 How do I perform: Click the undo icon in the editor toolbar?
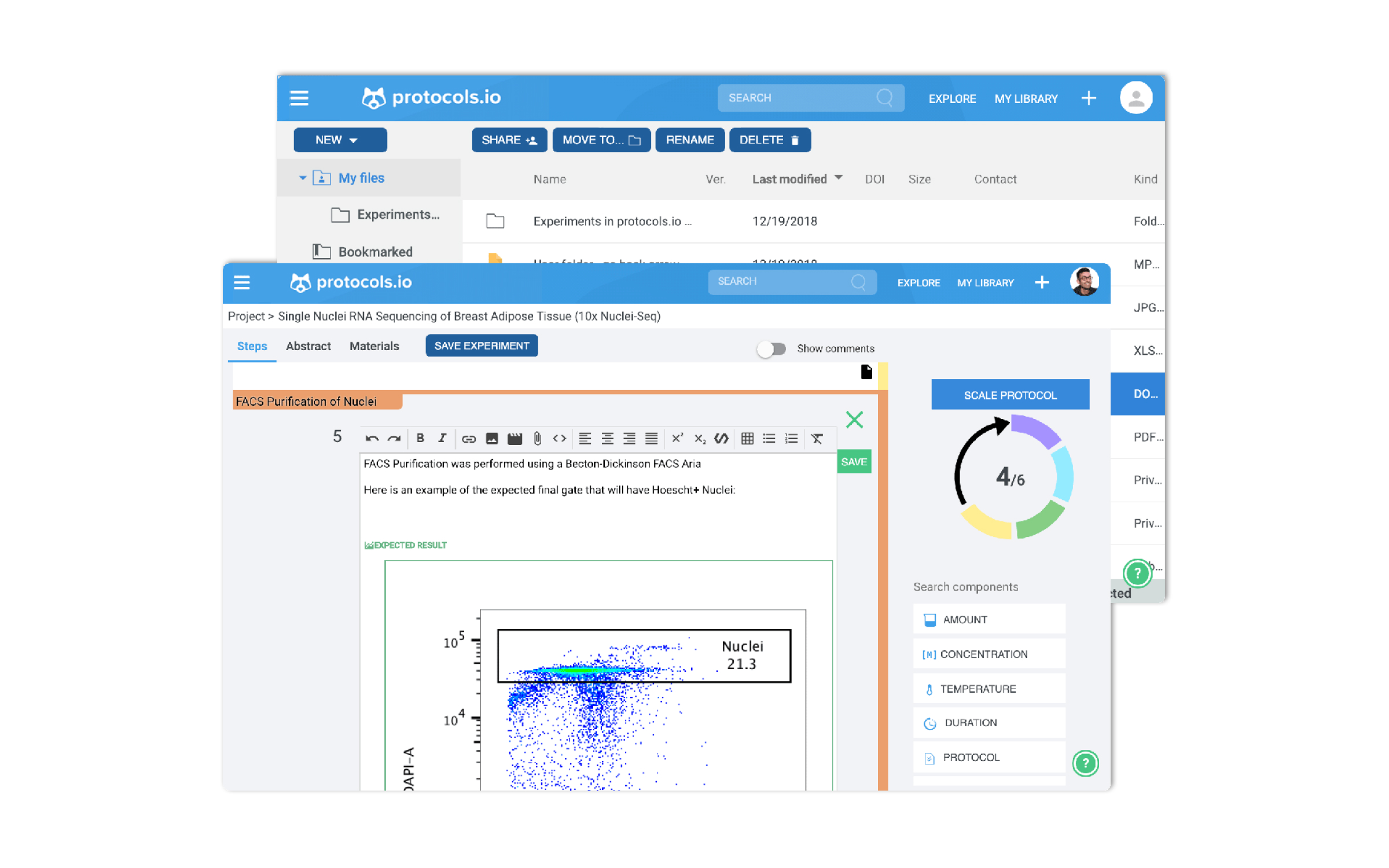tap(372, 439)
